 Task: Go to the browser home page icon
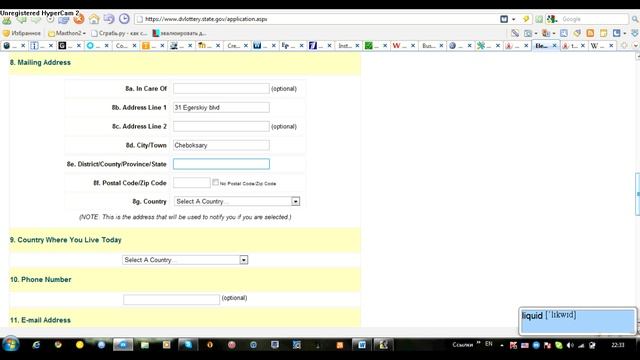pyautogui.click(x=94, y=19)
